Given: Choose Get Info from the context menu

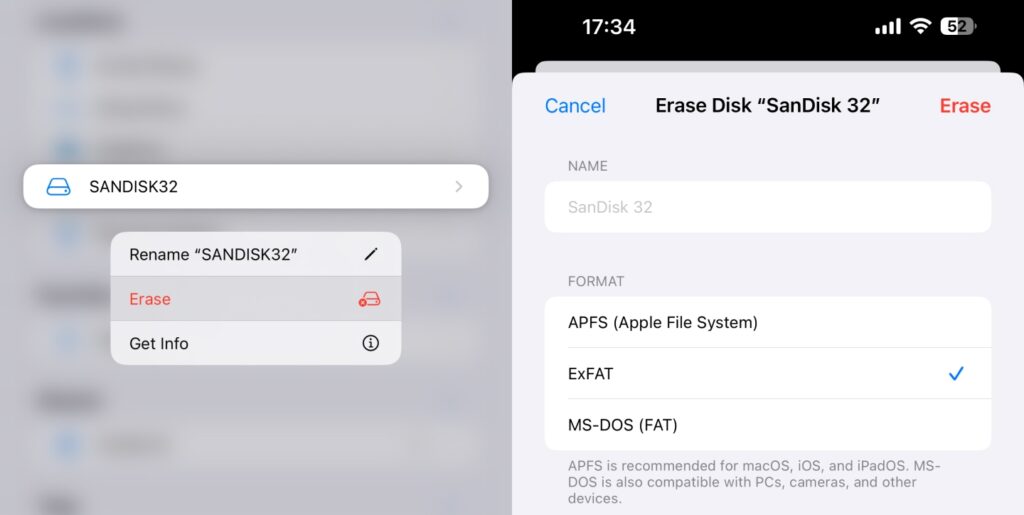Looking at the screenshot, I should (256, 343).
